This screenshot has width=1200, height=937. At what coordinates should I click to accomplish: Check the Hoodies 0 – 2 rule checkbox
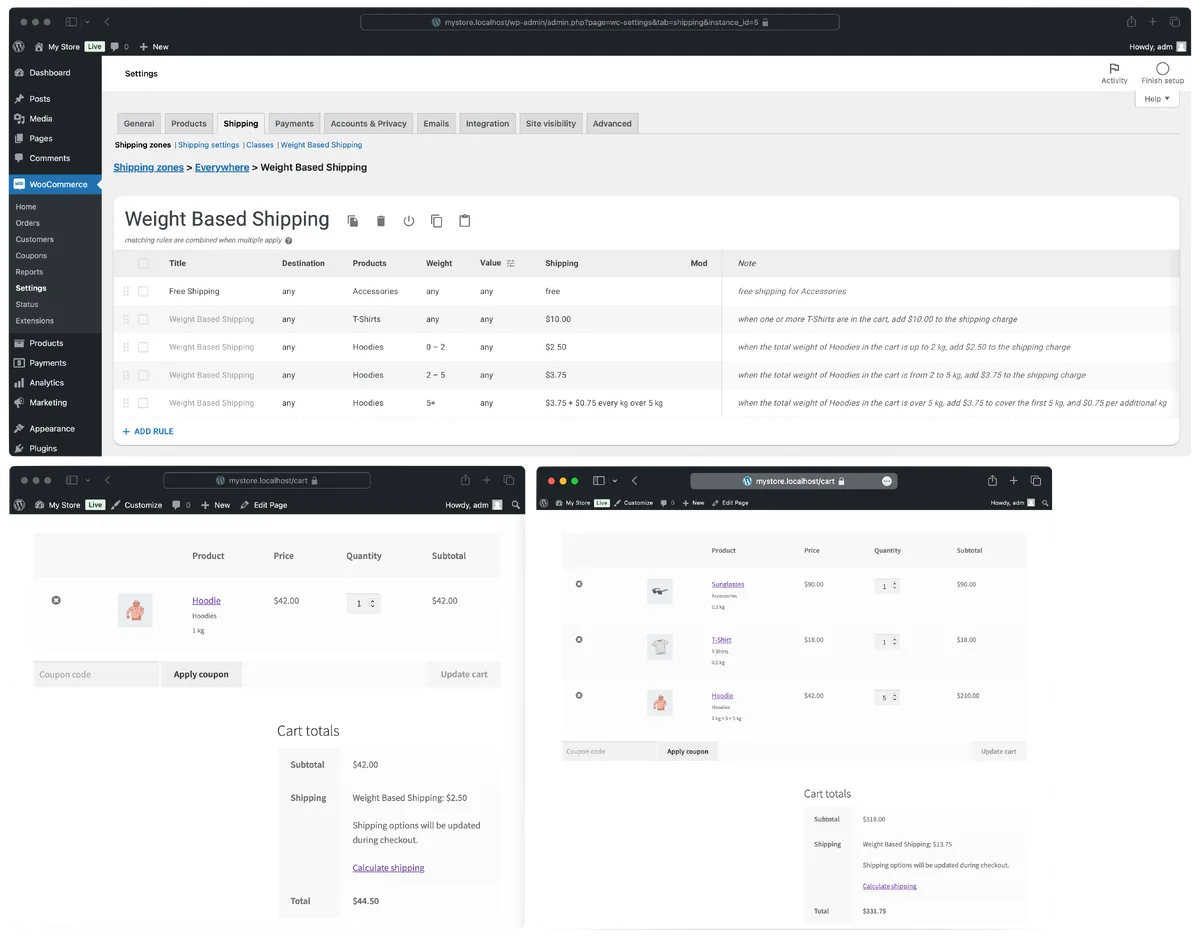143,347
